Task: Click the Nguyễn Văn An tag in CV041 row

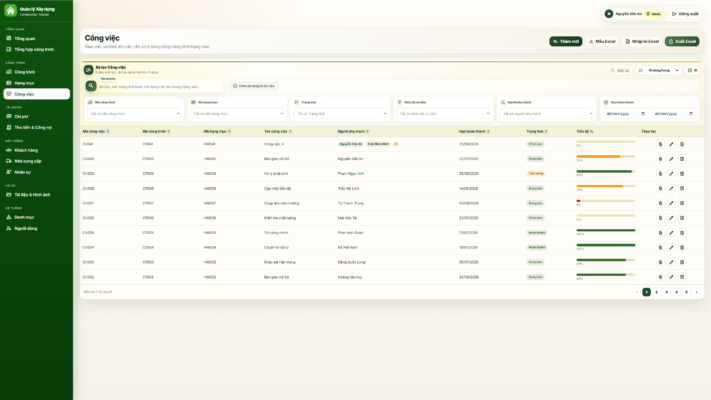Action: pyautogui.click(x=351, y=144)
